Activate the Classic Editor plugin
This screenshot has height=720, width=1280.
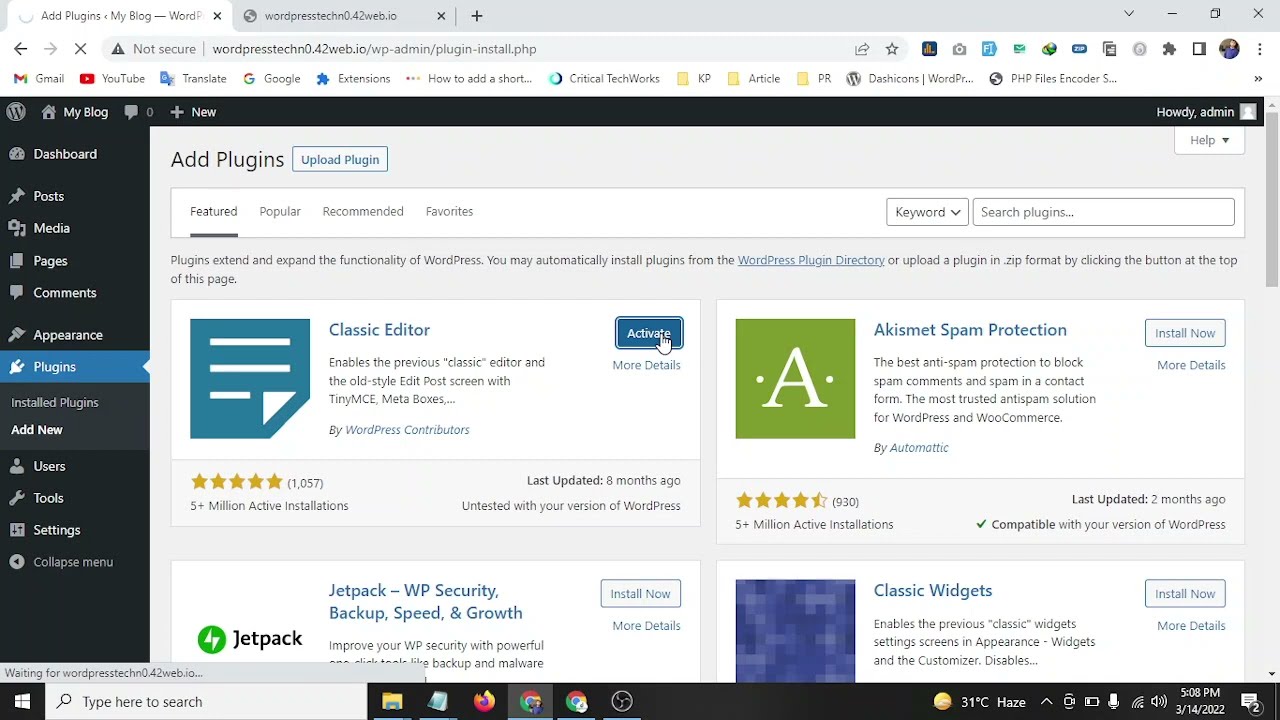coord(648,333)
